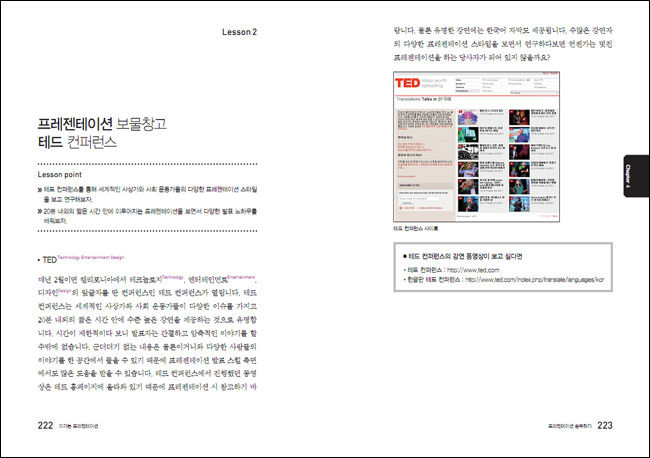Viewport: 650px width, 458px height.
Task: Open the Translations menu on the TED site
Action: [x=462, y=89]
